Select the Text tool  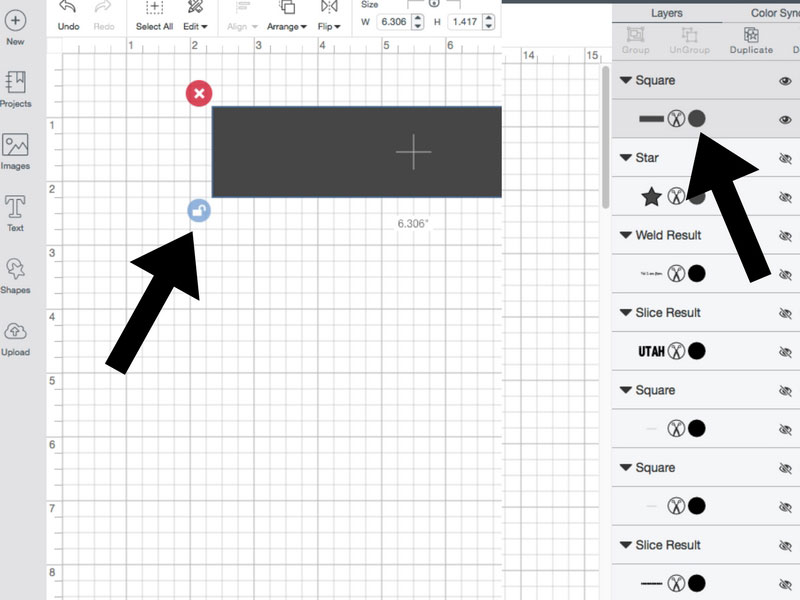[x=15, y=213]
